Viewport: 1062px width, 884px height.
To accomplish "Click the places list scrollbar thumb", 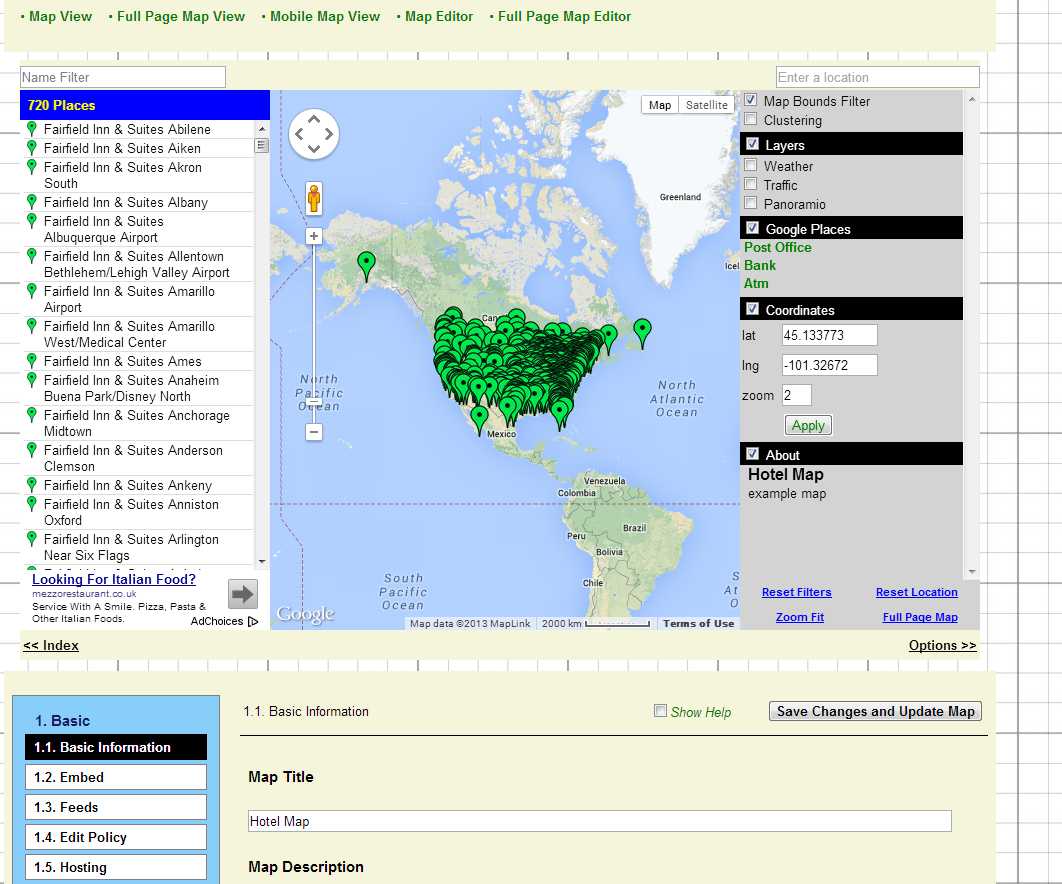I will [x=261, y=146].
